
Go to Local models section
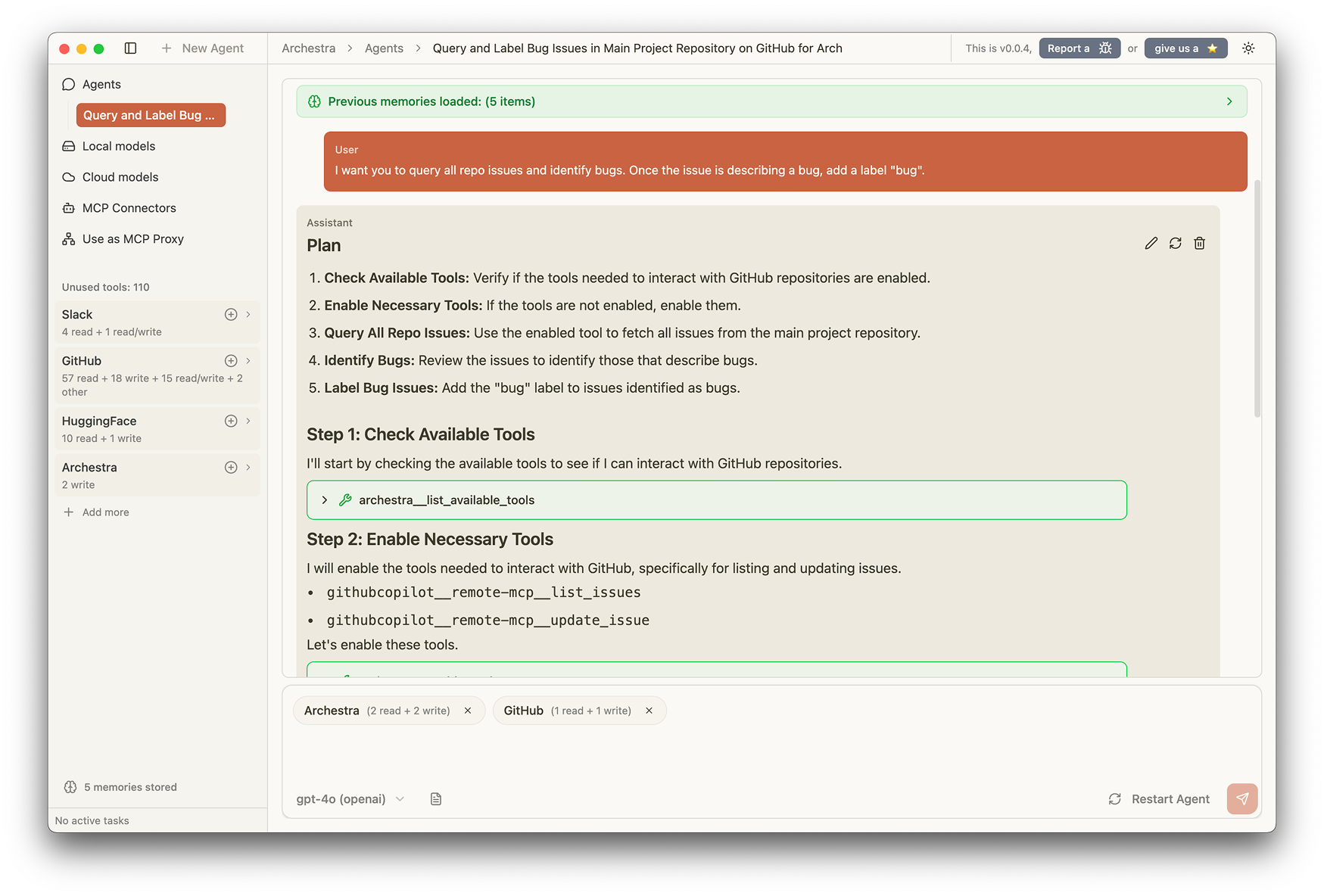119,146
